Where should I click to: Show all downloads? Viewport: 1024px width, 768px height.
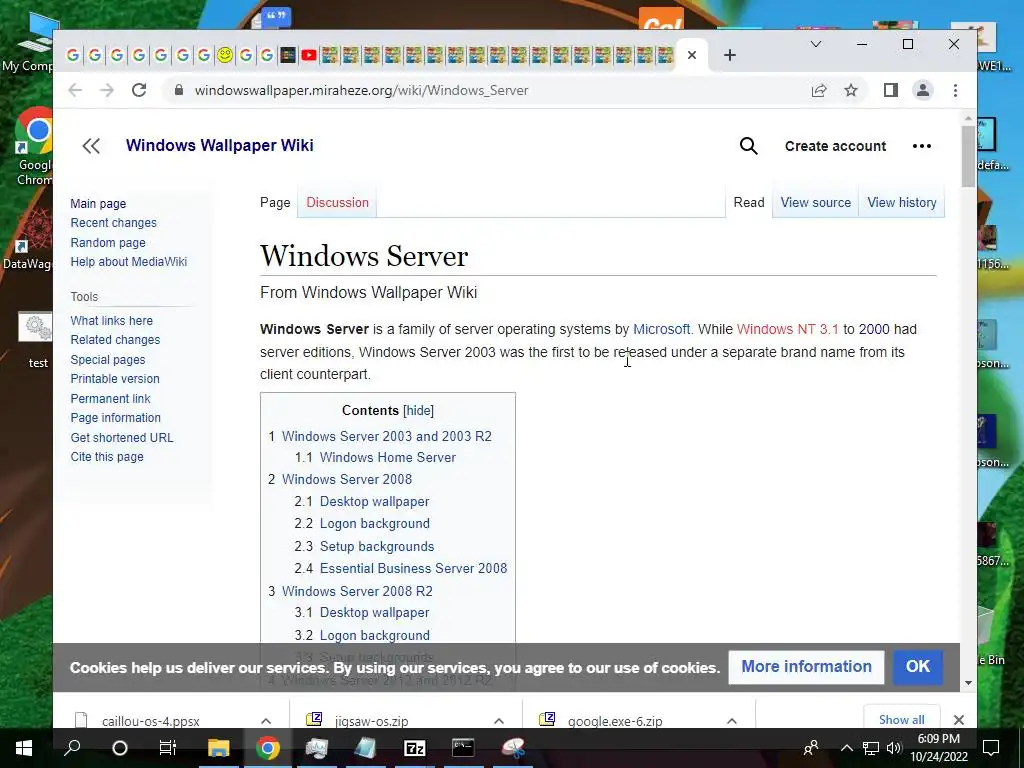tap(901, 719)
